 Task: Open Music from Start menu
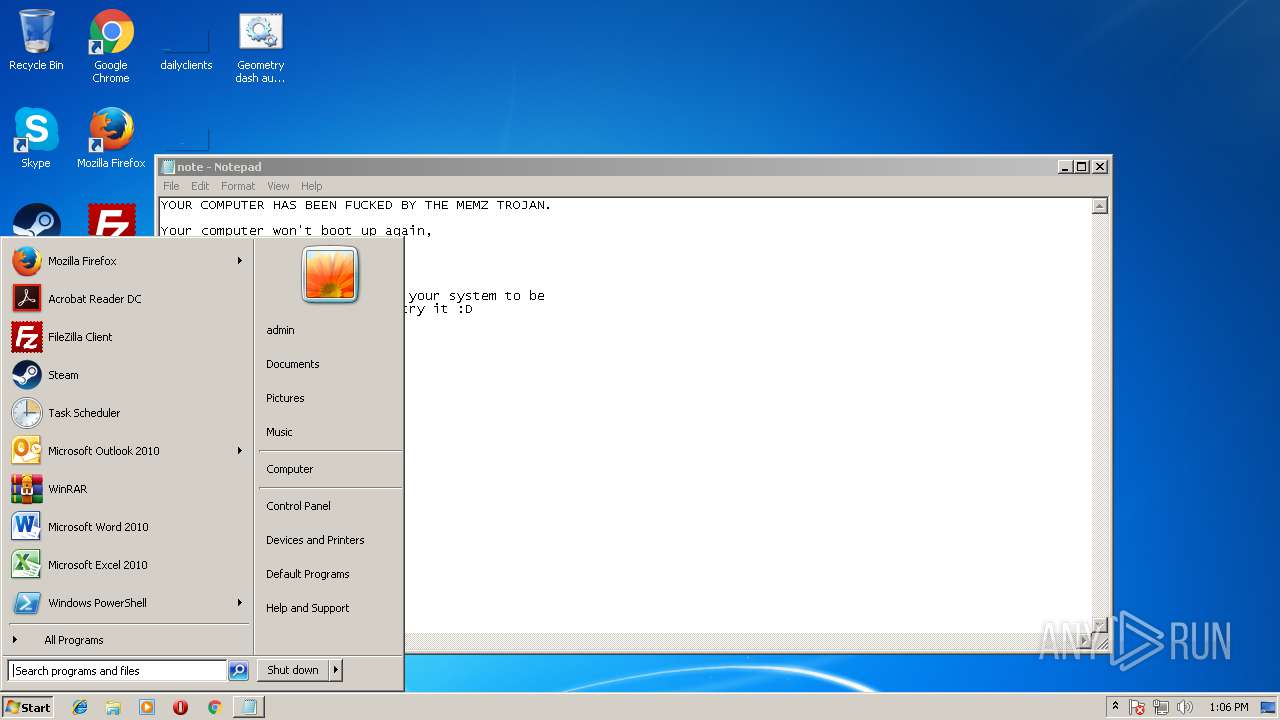[x=330, y=432]
